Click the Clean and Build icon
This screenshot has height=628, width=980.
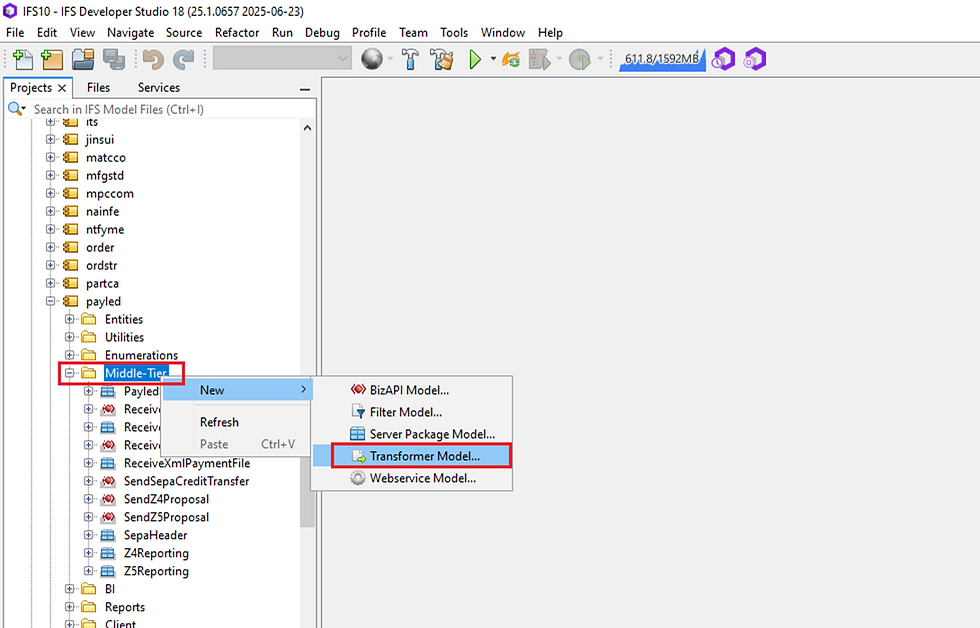tap(442, 59)
